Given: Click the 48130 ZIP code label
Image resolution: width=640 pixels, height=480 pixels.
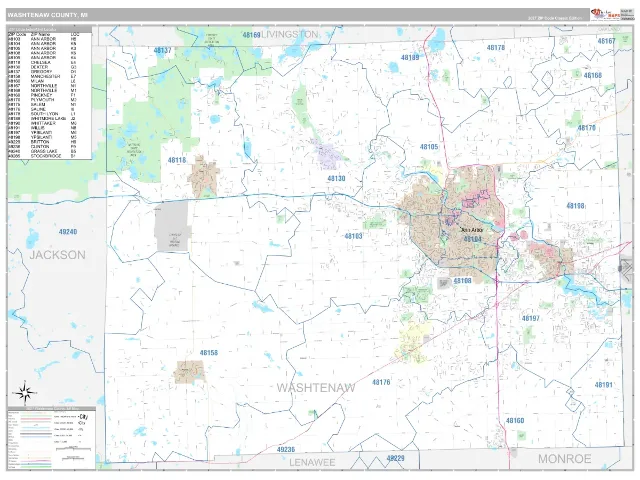Looking at the screenshot, I should pyautogui.click(x=336, y=179).
